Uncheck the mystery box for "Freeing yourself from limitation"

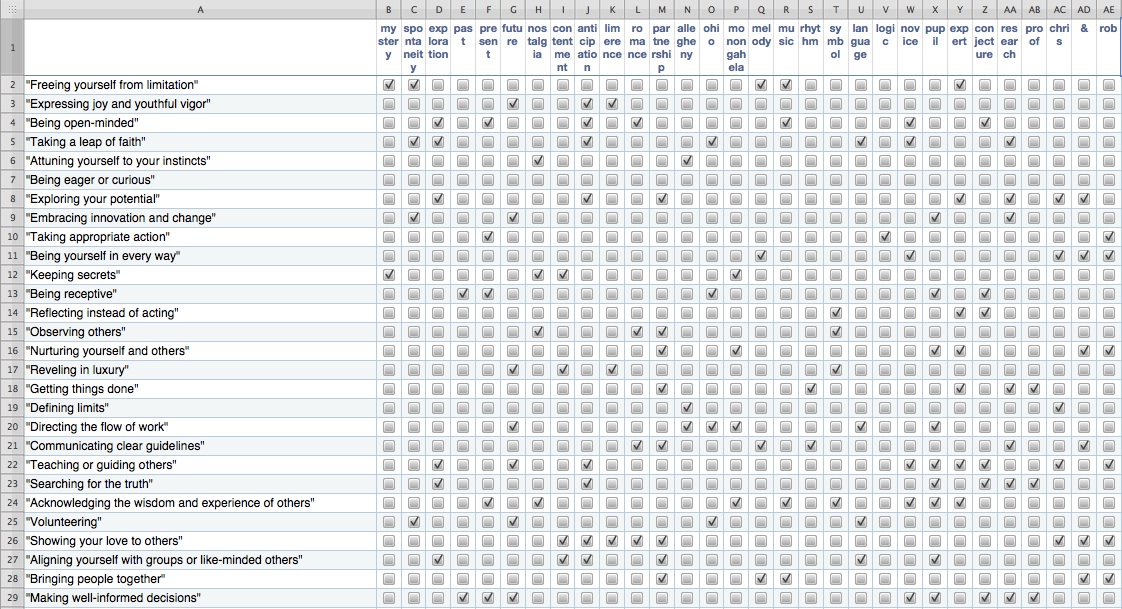click(x=388, y=85)
